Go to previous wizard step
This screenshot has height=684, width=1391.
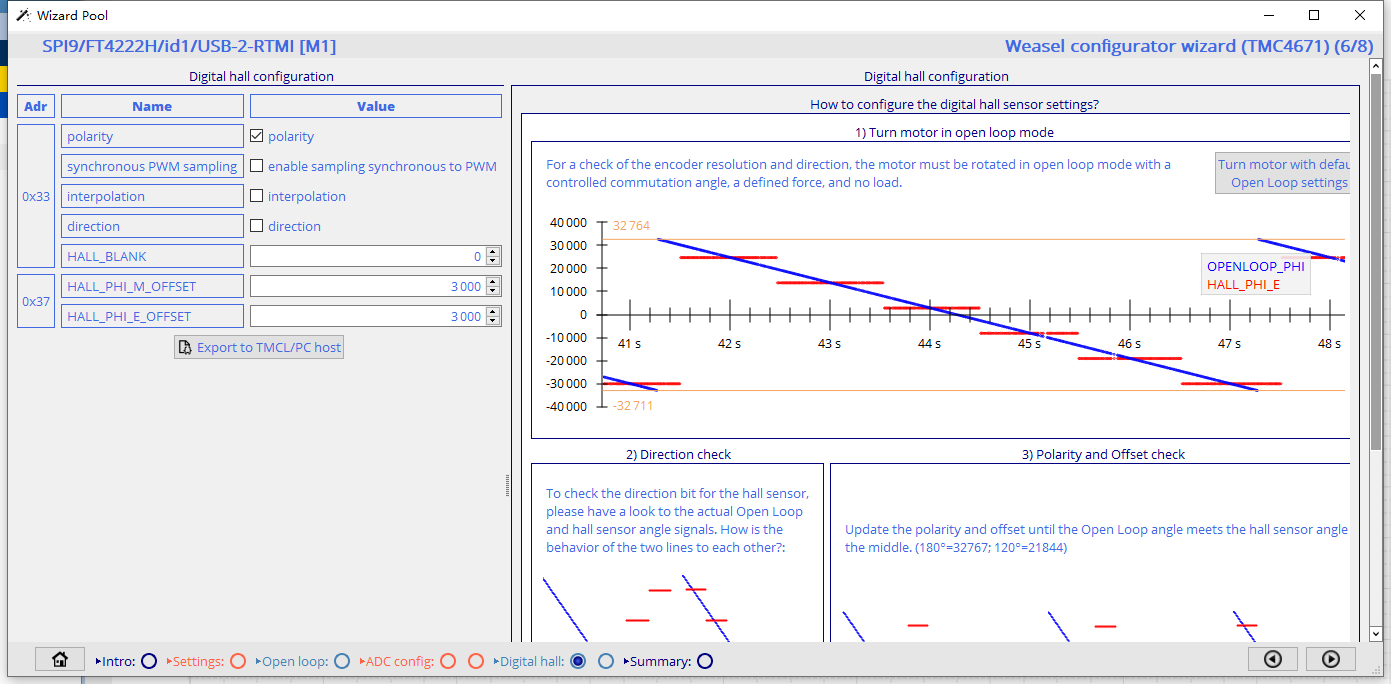coord(1273,659)
